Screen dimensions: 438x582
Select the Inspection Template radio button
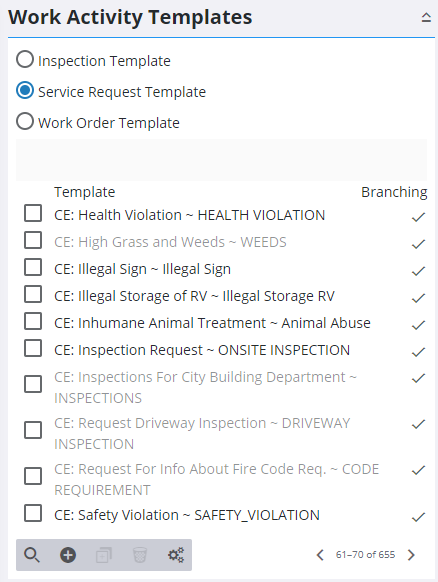(25, 59)
